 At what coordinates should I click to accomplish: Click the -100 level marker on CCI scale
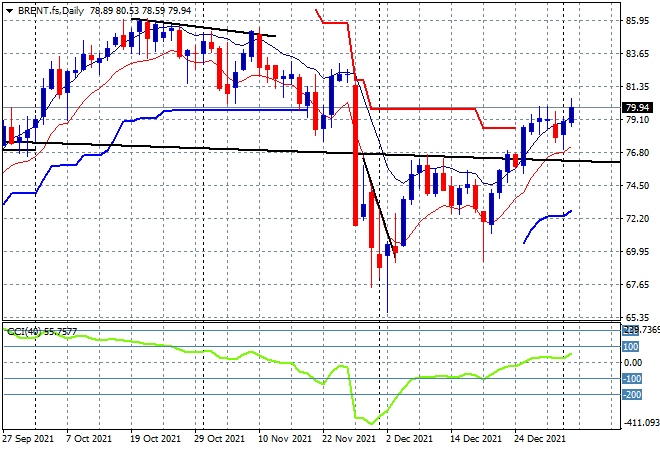tap(632, 379)
